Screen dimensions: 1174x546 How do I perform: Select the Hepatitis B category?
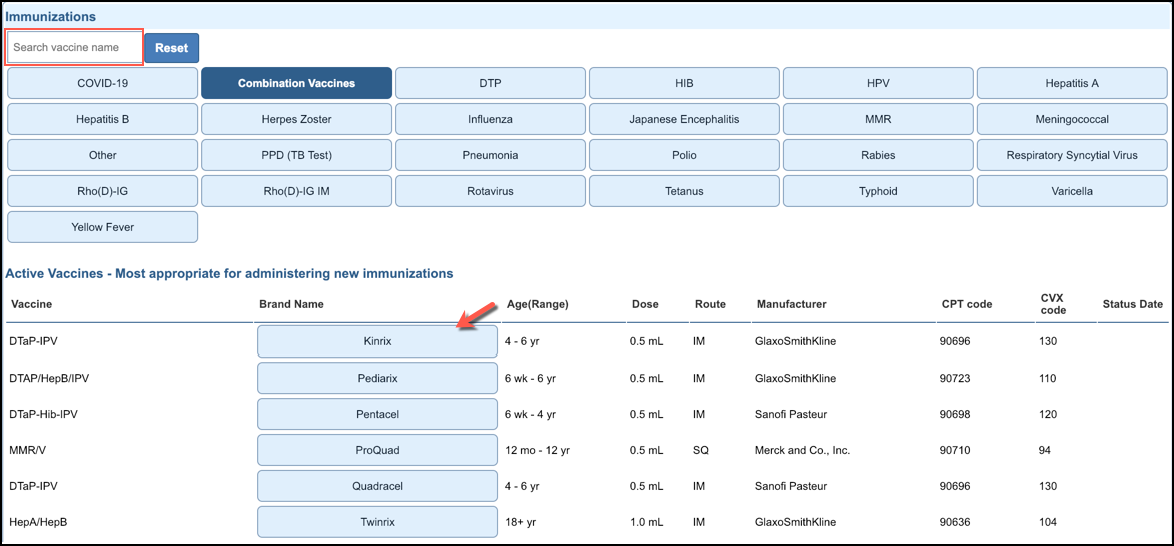point(103,119)
